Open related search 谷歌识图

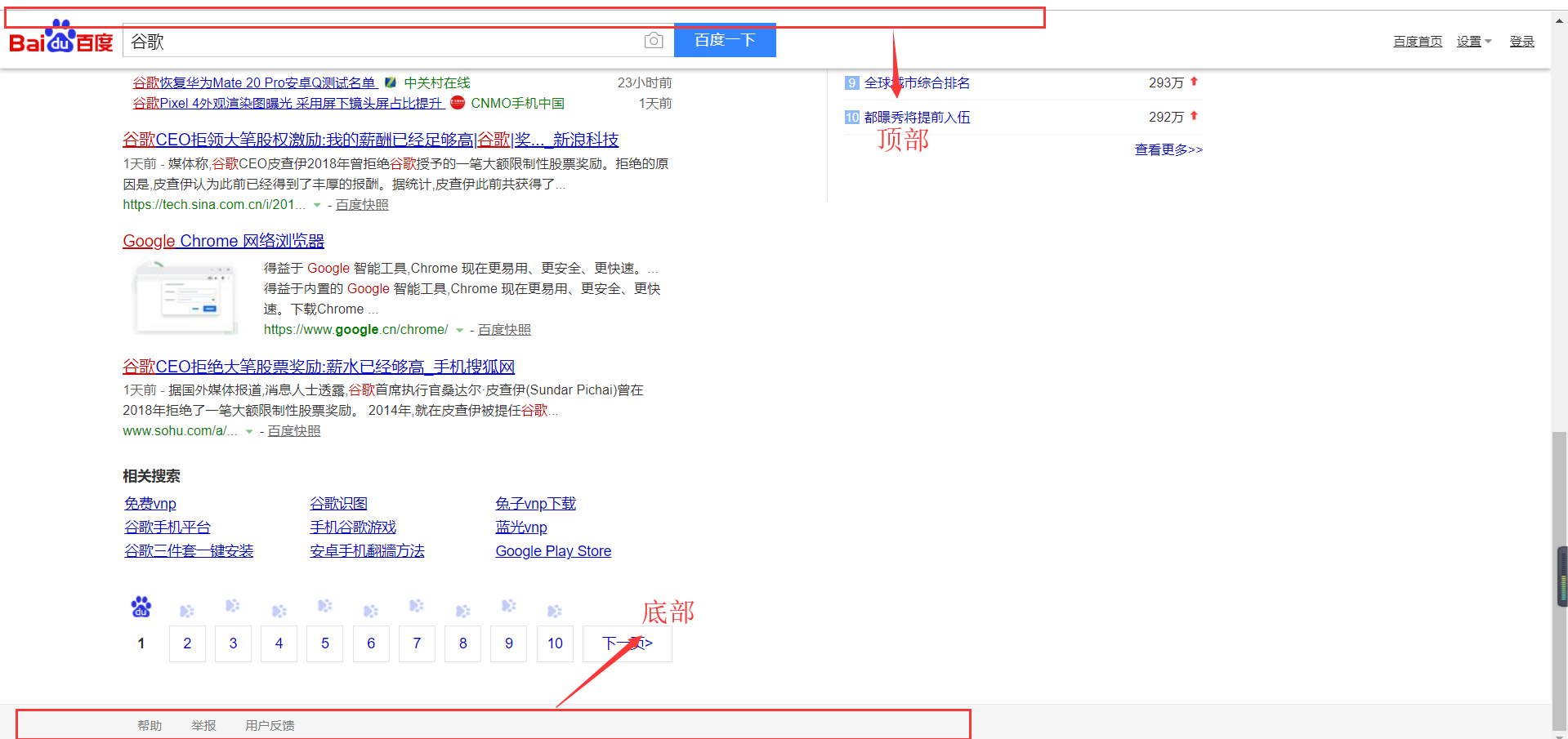[338, 504]
